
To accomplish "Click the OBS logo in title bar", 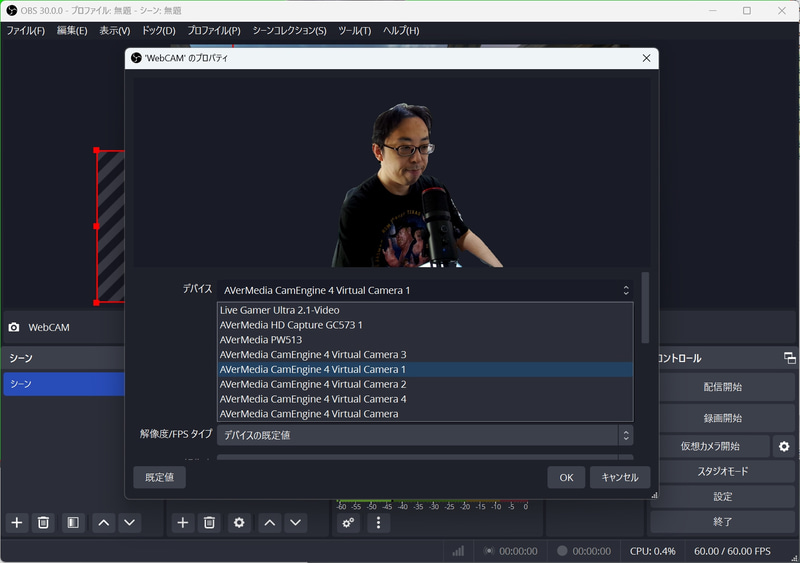I will (x=11, y=10).
